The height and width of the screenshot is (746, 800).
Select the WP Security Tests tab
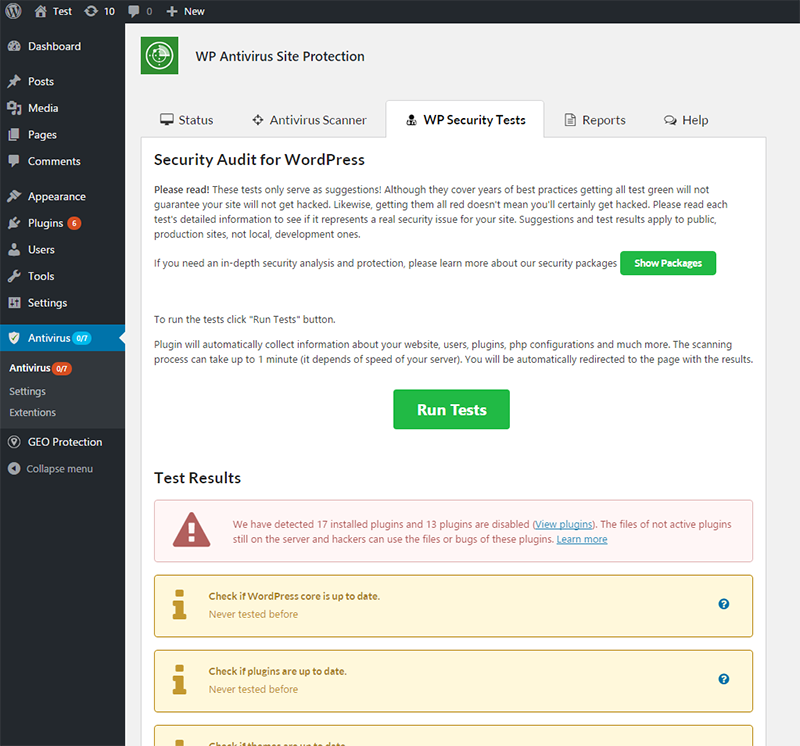465,120
